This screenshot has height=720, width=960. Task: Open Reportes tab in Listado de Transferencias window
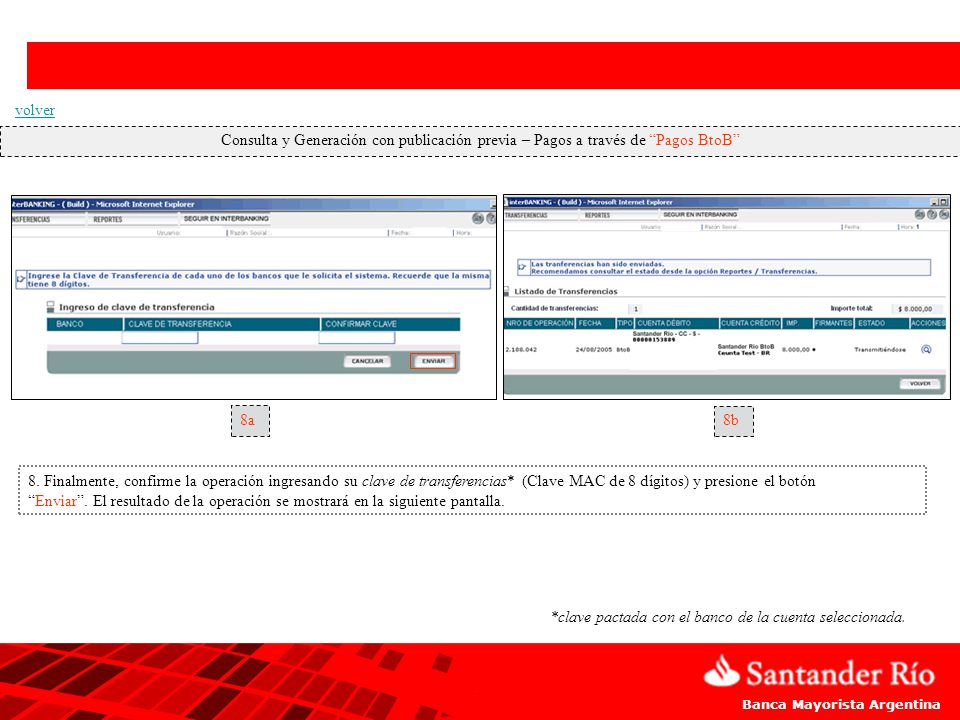point(598,216)
